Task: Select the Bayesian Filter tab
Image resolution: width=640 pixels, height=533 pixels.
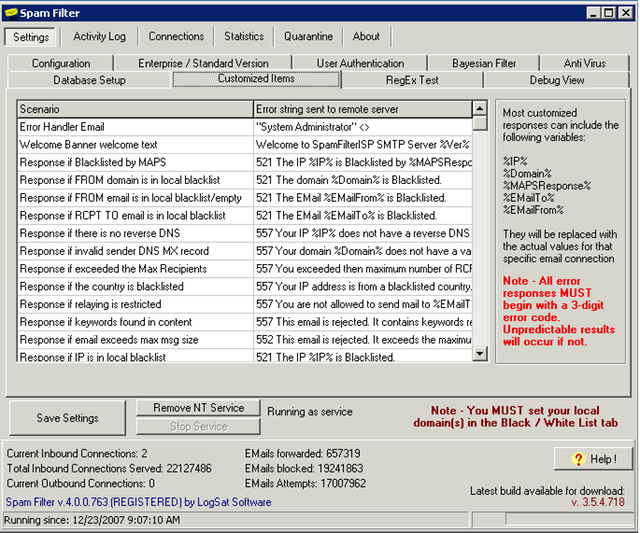Action: tap(484, 63)
